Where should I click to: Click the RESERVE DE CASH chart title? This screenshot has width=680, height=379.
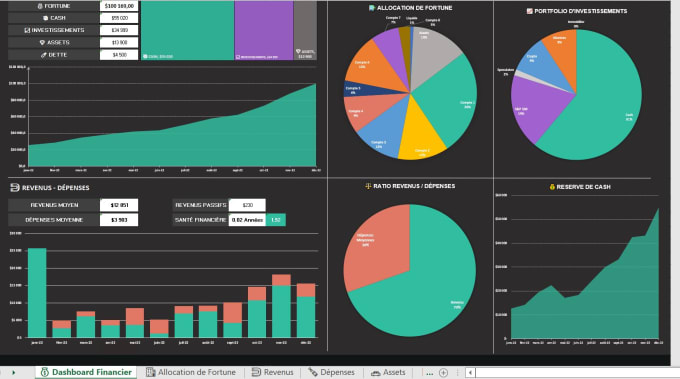coord(583,187)
